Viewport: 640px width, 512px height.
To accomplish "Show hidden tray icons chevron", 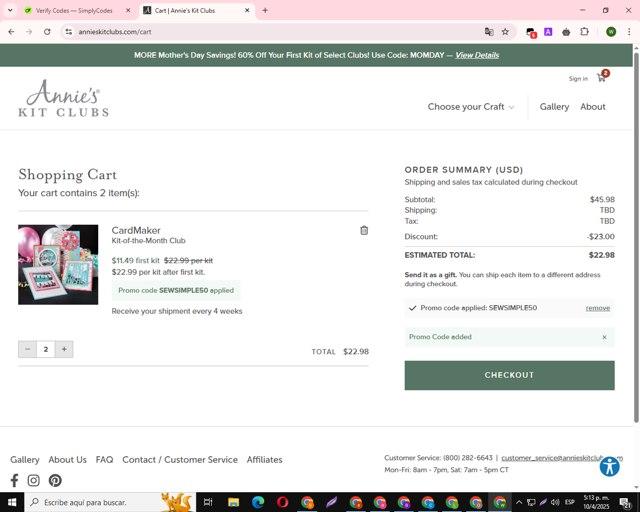I will click(518, 502).
